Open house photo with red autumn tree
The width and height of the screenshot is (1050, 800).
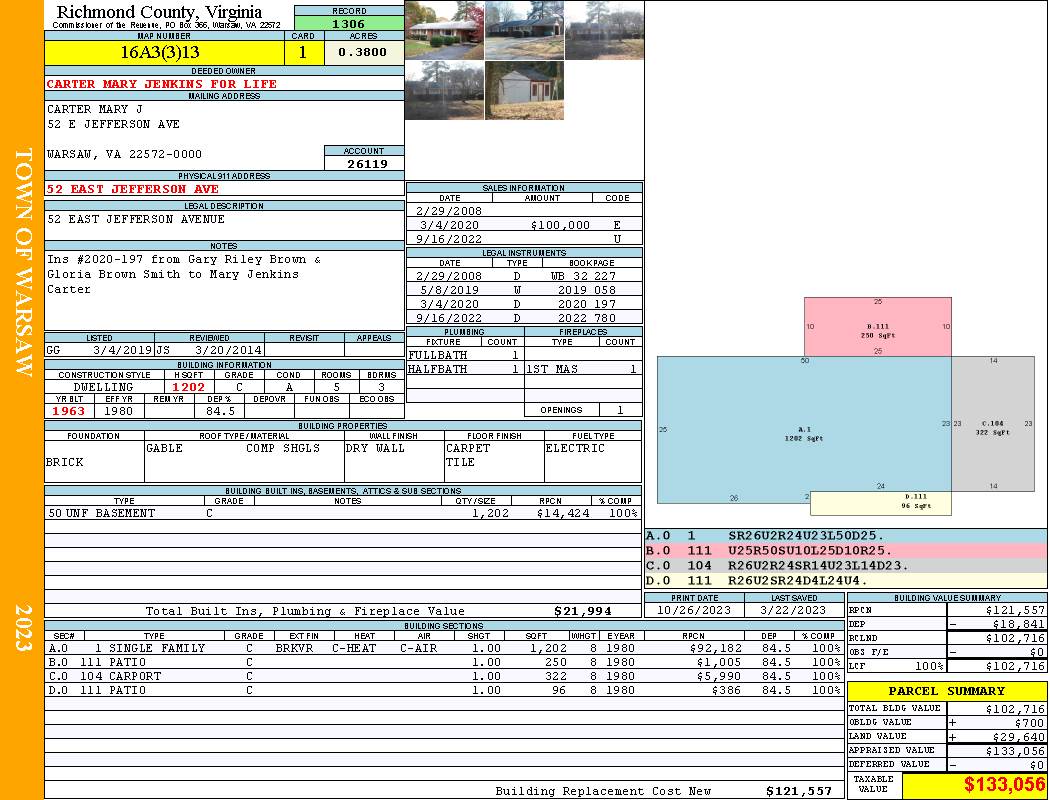[444, 30]
